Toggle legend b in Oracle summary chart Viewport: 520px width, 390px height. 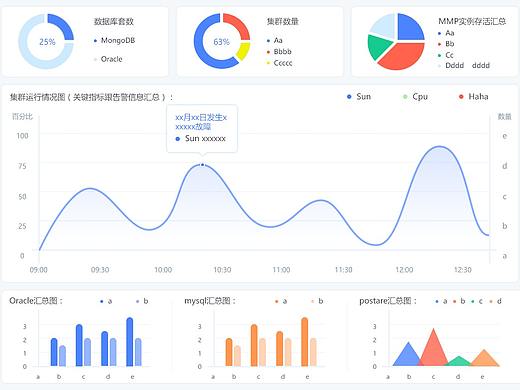pyautogui.click(x=142, y=301)
